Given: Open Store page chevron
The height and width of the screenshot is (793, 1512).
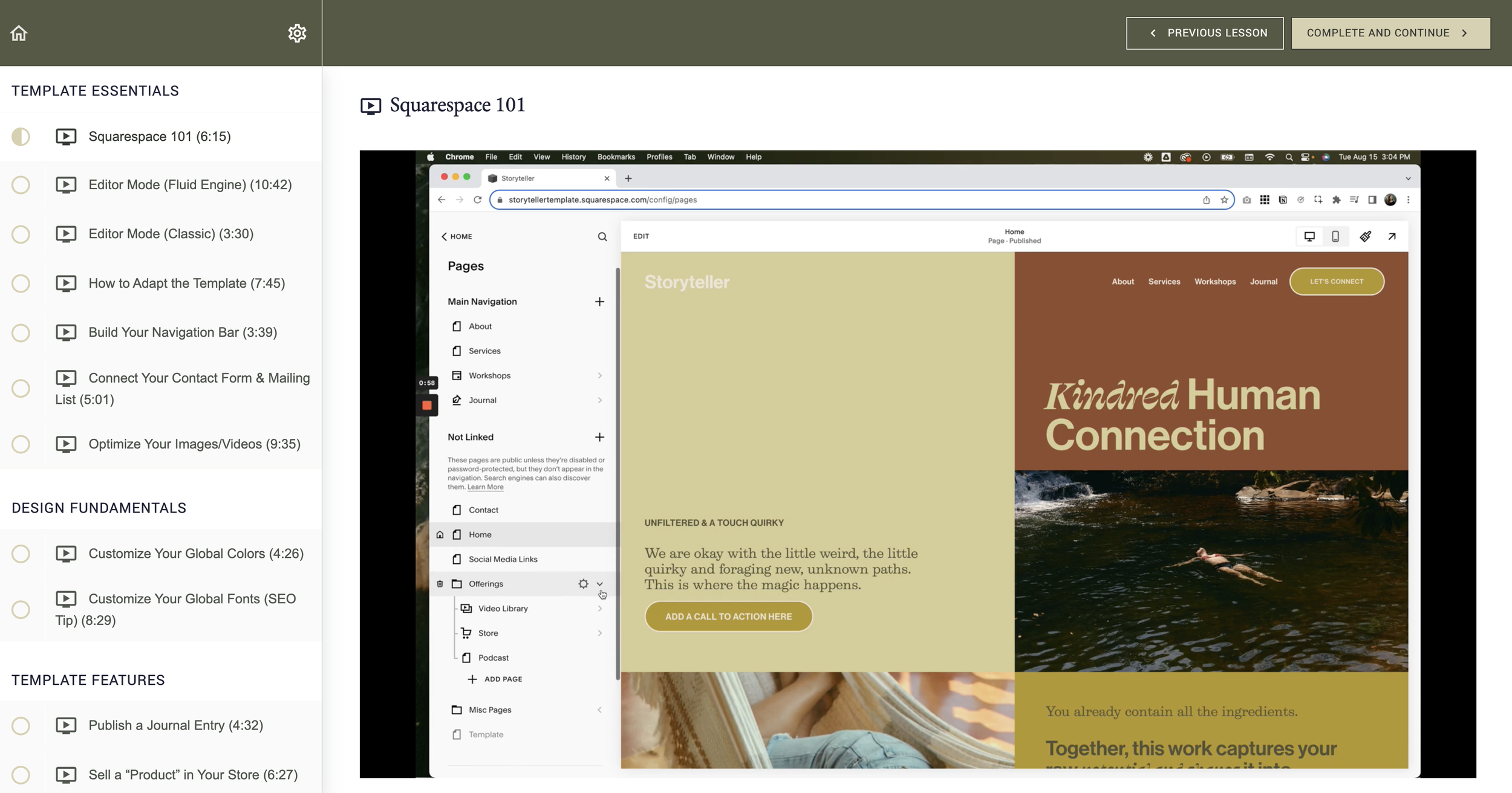Looking at the screenshot, I should click(x=600, y=633).
